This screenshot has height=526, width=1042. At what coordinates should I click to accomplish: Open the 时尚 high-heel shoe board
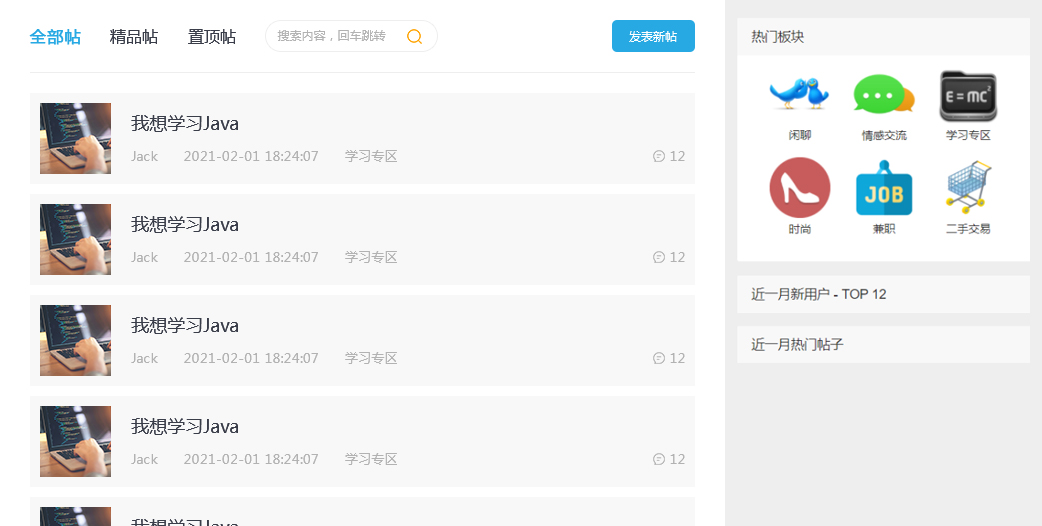tap(799, 187)
